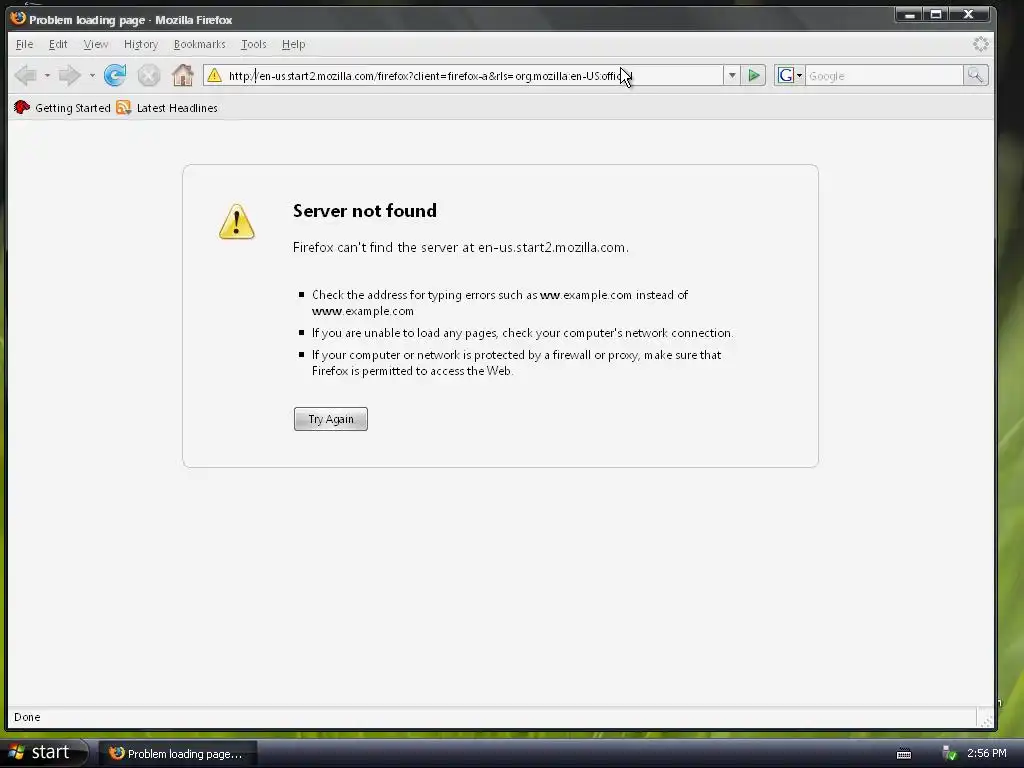Click the Windows start button

pyautogui.click(x=43, y=753)
